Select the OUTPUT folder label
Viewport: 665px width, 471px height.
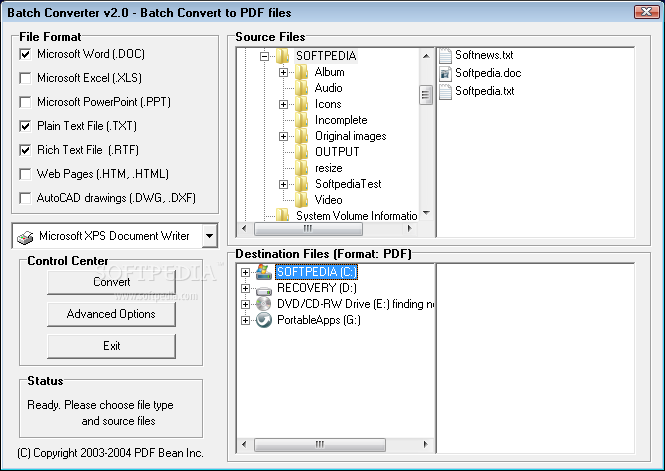coord(337,152)
